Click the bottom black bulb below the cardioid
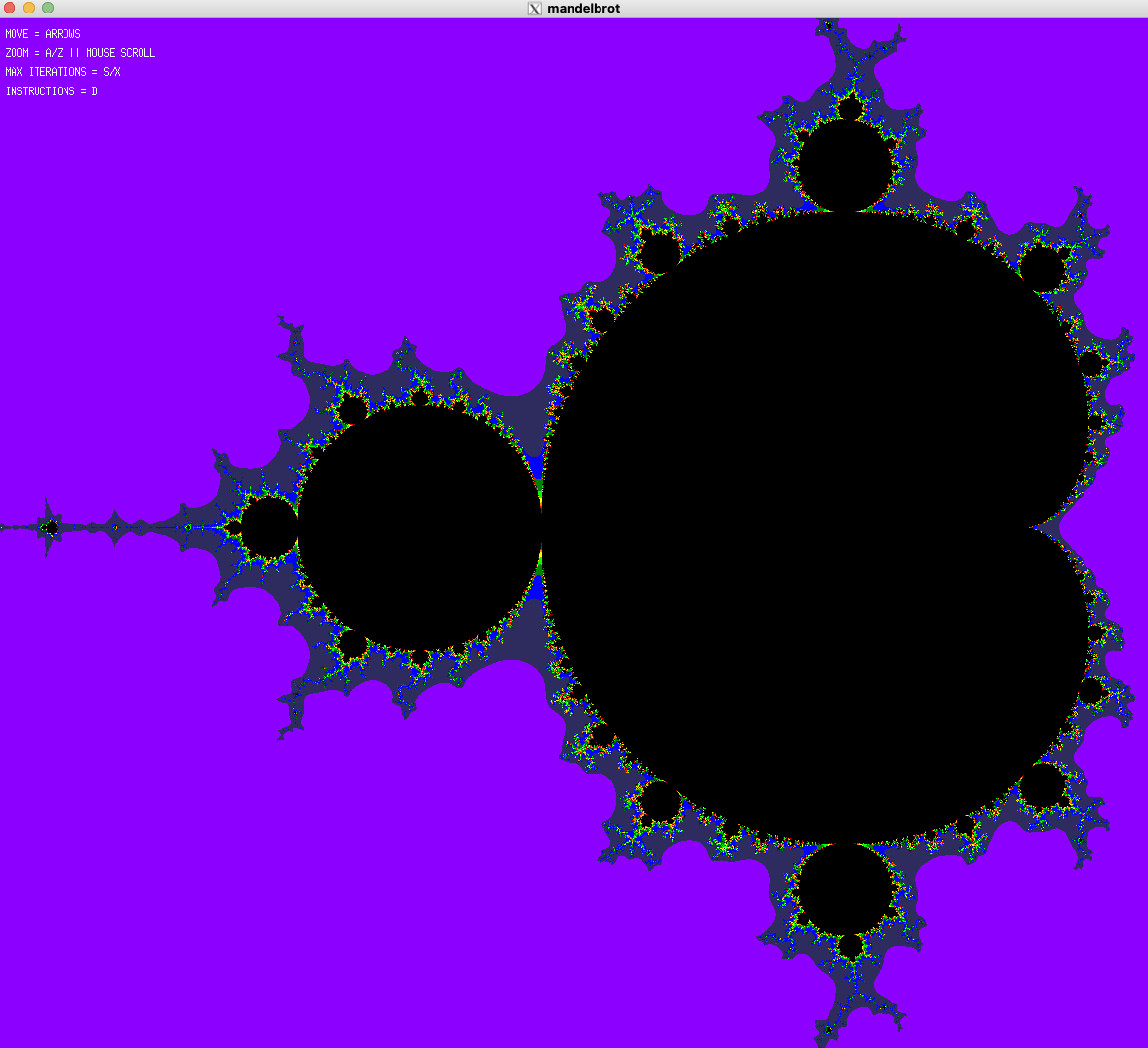Image resolution: width=1148 pixels, height=1048 pixels. 846,889
